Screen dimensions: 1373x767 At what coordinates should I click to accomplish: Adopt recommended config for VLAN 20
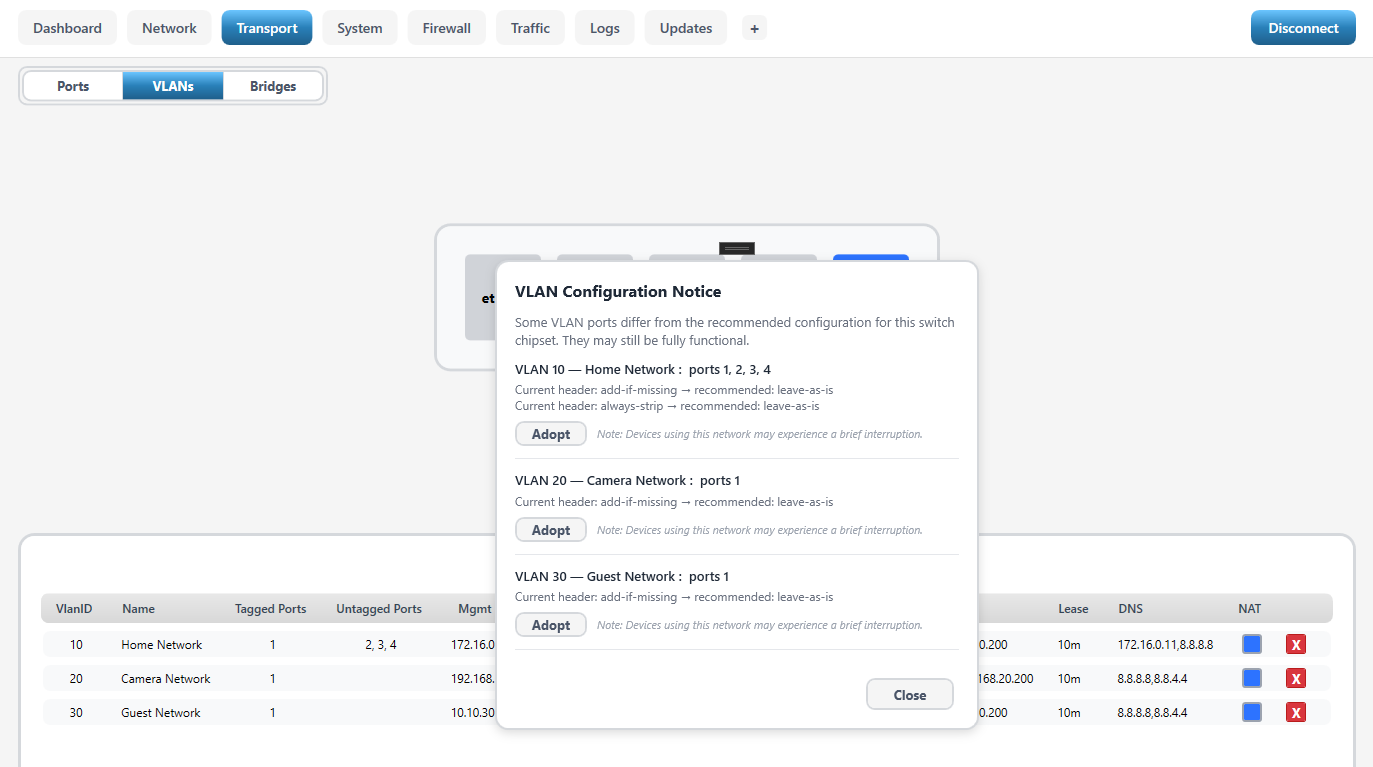551,530
